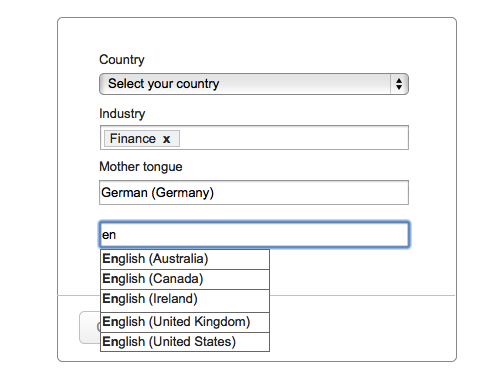Click the bold En in English (Australia)

(110, 259)
